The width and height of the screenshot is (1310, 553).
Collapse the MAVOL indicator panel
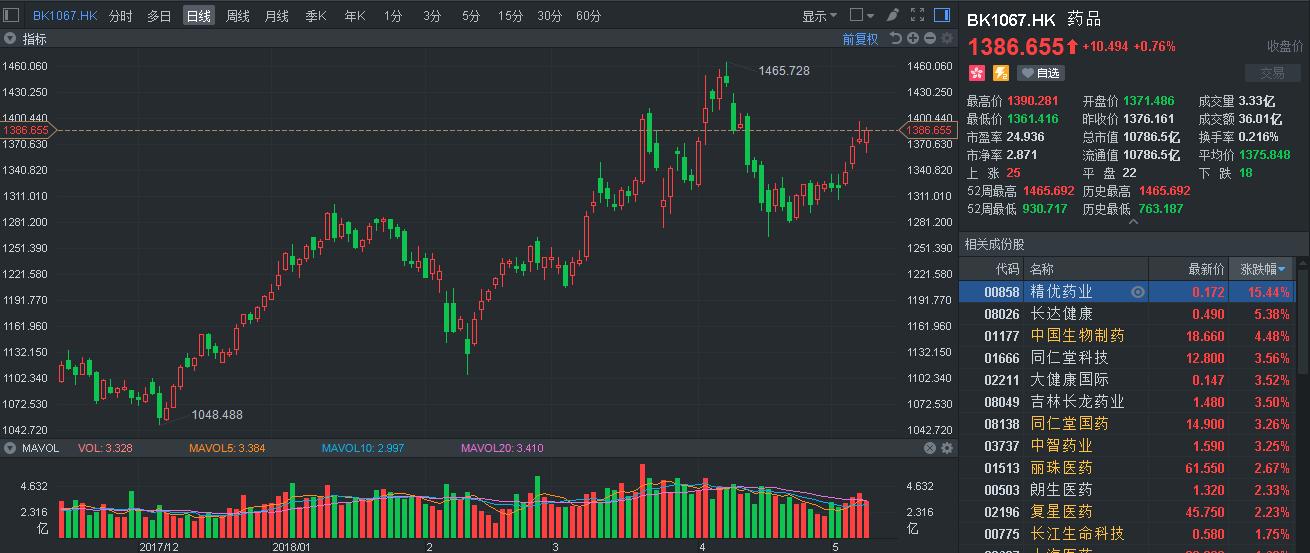pyautogui.click(x=11, y=448)
